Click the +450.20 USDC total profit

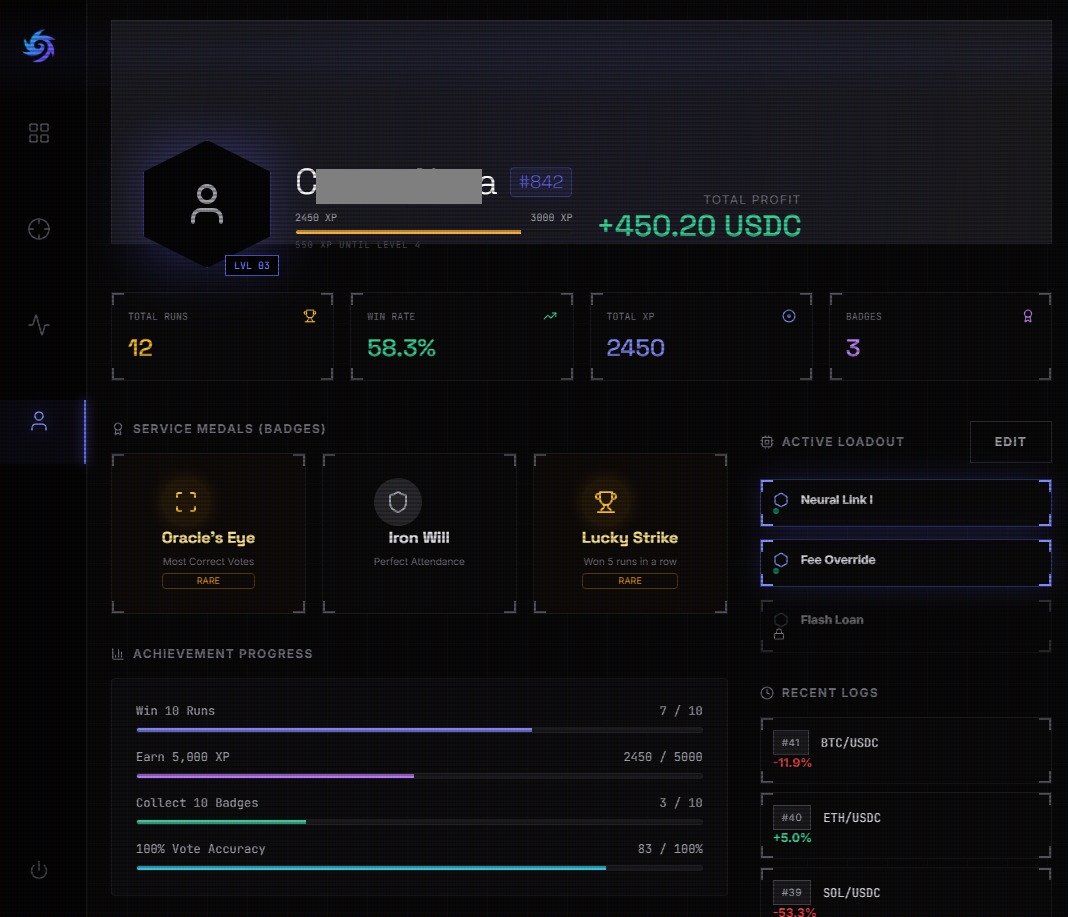click(x=700, y=226)
